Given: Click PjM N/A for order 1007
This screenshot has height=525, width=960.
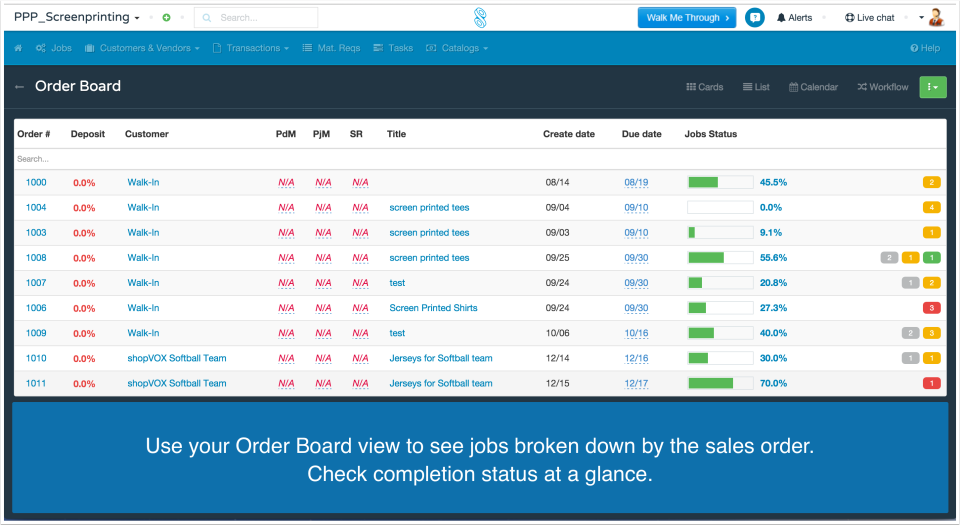Looking at the screenshot, I should [323, 283].
